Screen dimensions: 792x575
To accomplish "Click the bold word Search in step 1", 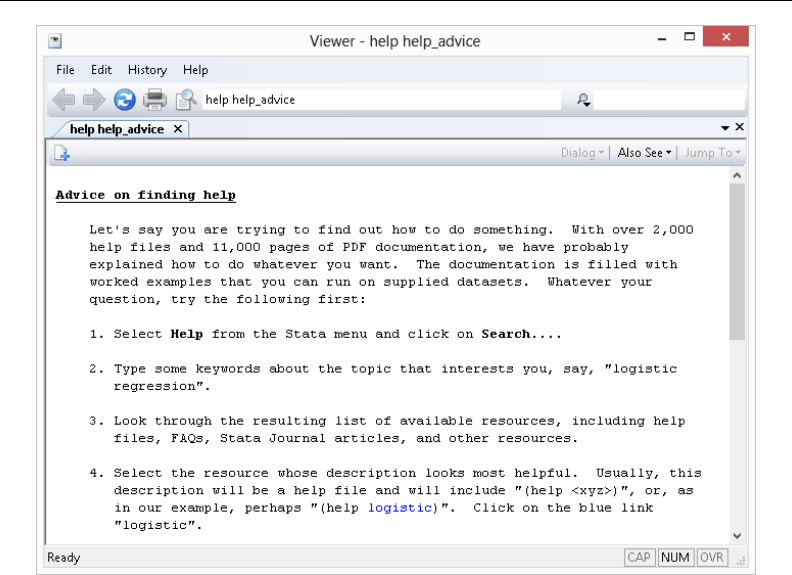I will pos(506,334).
